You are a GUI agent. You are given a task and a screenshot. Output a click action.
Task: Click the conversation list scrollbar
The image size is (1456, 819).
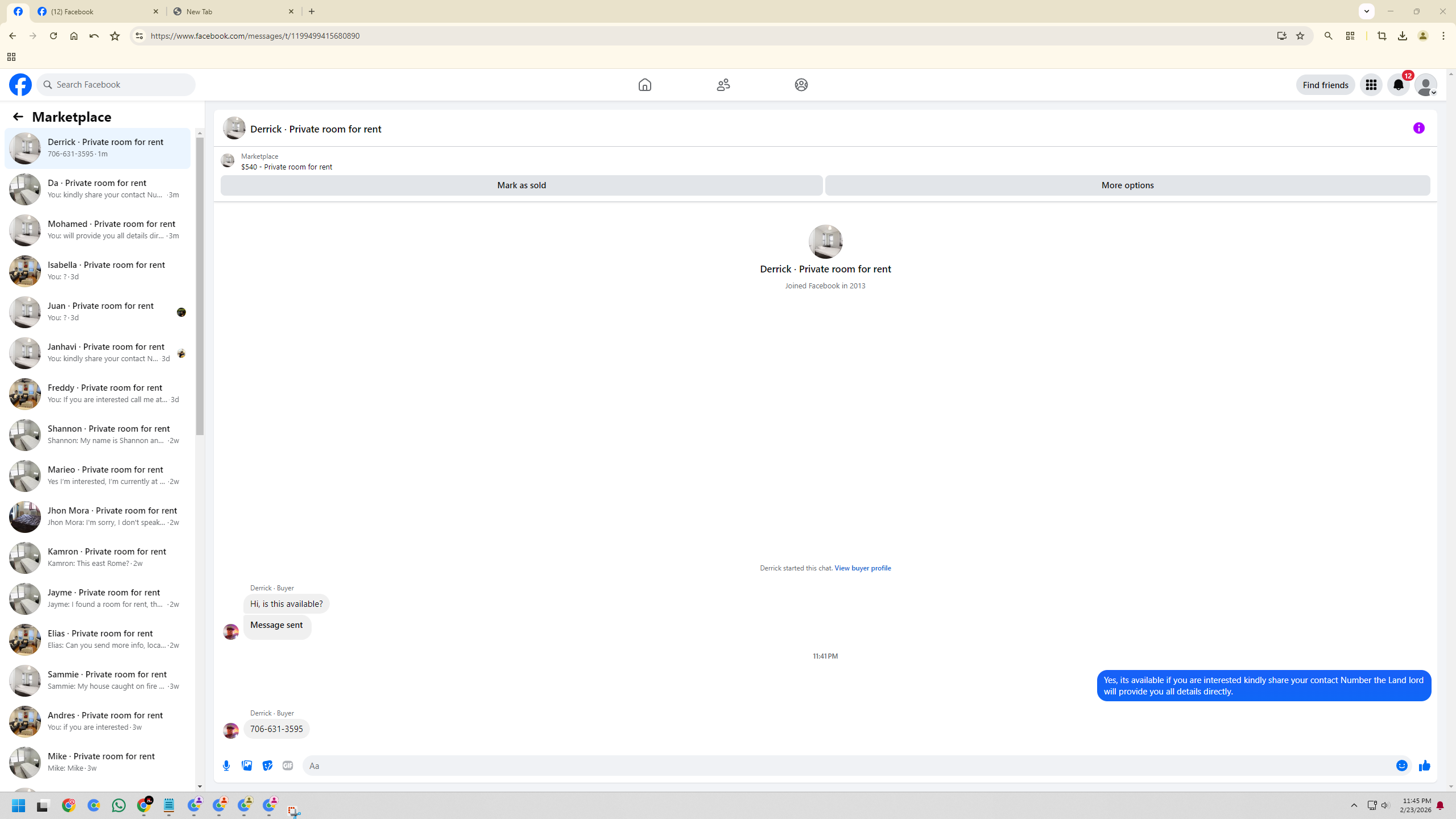coord(200,284)
